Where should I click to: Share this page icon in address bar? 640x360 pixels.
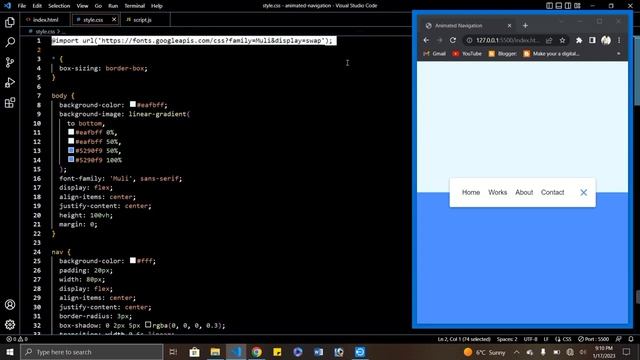549,40
